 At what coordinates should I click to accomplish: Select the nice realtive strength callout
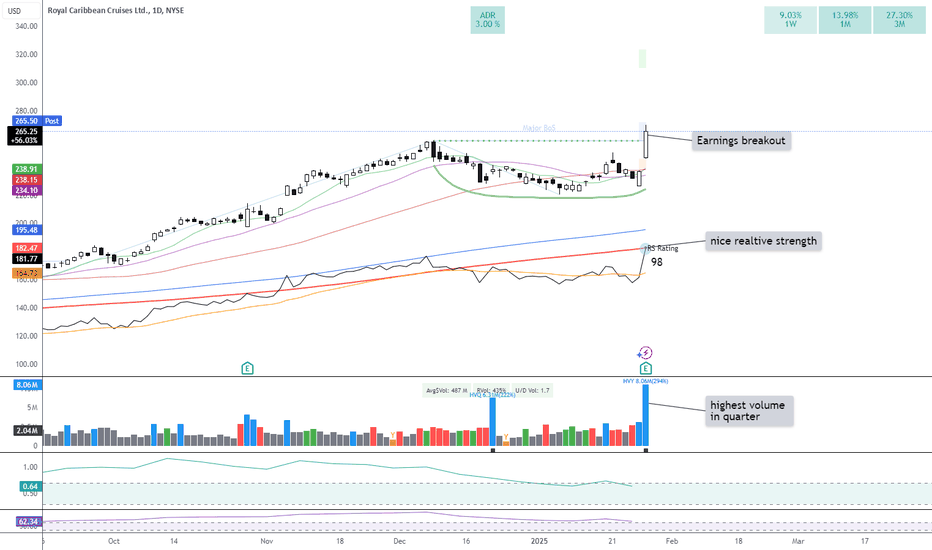[763, 241]
